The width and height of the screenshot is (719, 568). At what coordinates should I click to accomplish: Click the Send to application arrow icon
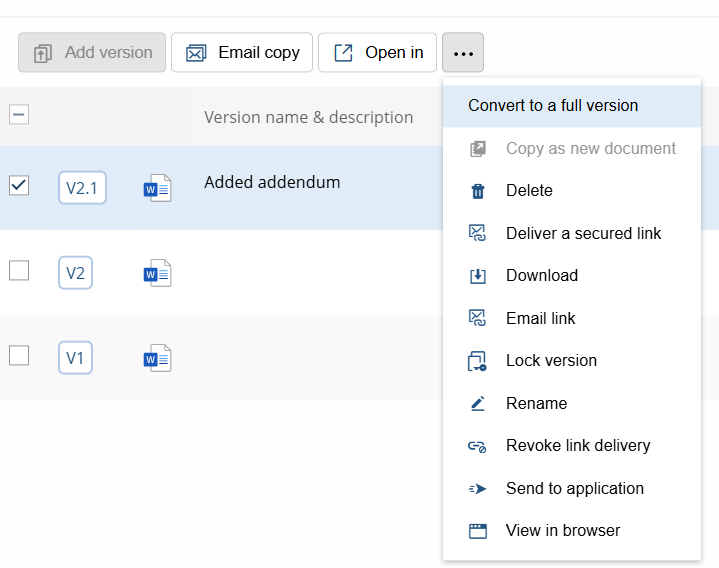tap(477, 489)
